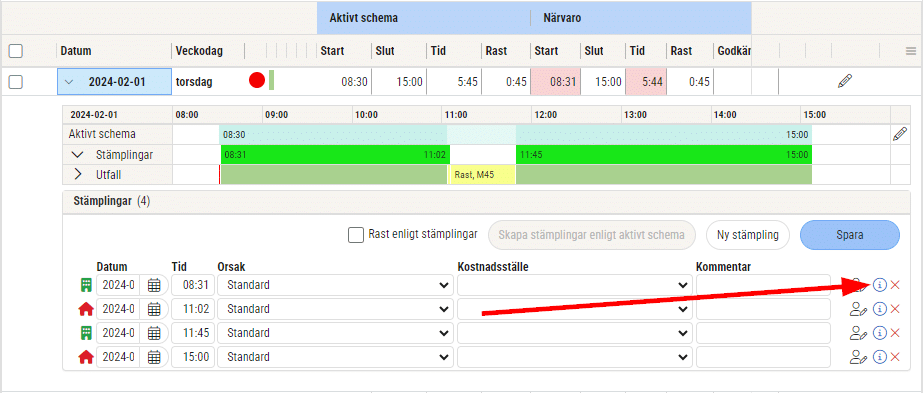Click the Närvaro group header
The height and width of the screenshot is (393, 923).
click(x=641, y=18)
